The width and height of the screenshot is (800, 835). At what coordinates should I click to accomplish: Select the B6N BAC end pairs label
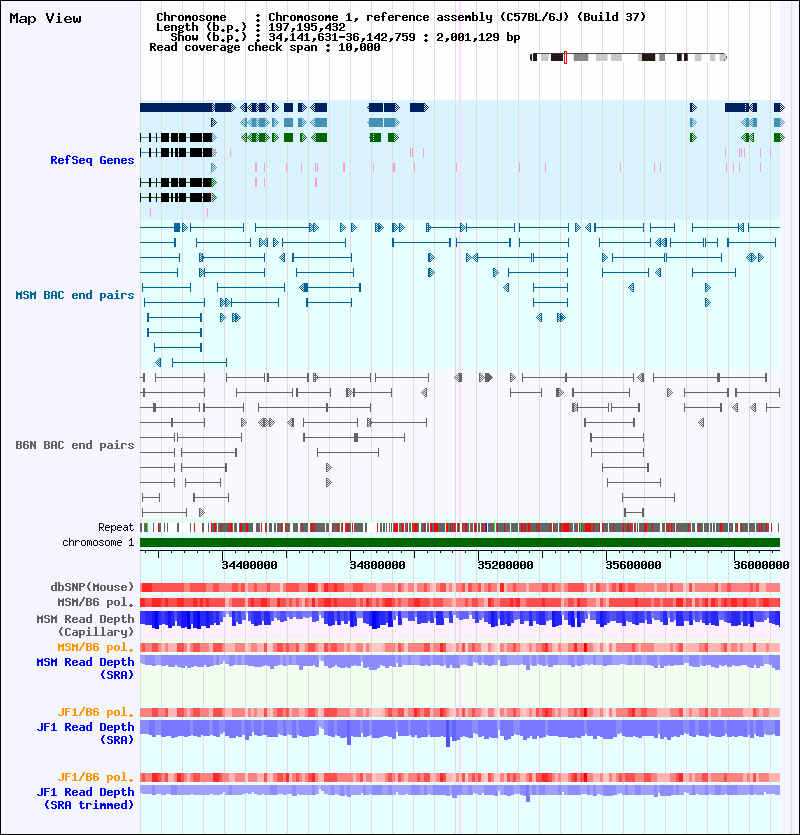[75, 445]
